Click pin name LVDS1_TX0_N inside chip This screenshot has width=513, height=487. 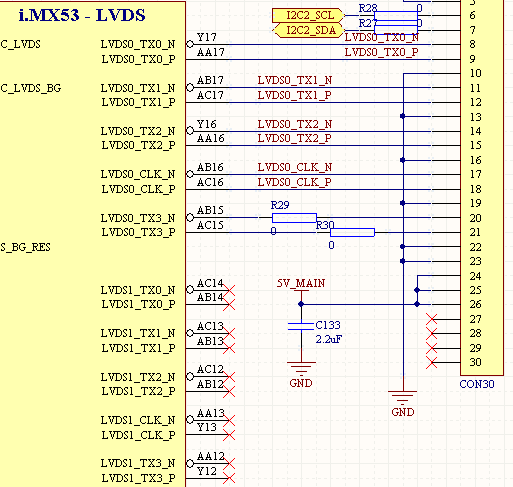point(138,290)
